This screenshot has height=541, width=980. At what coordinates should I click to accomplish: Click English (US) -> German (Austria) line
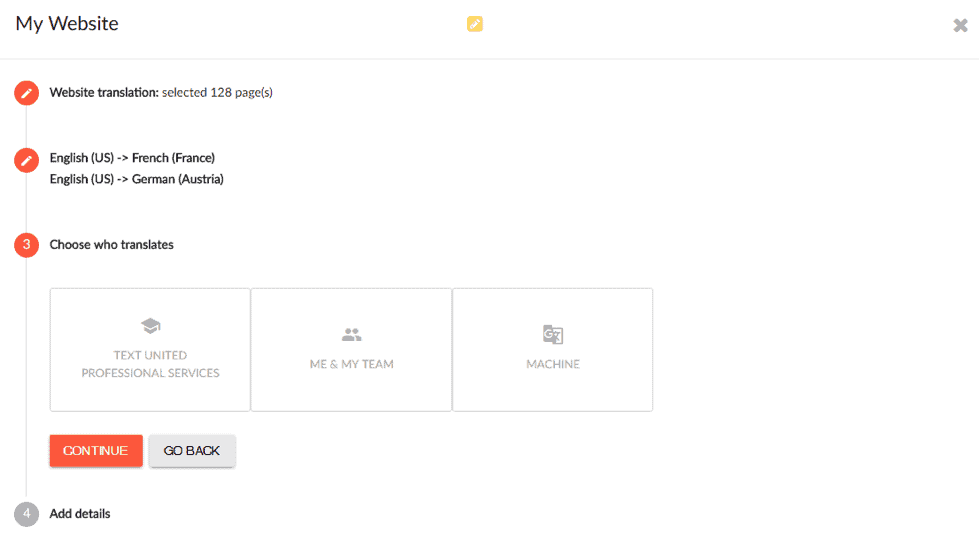coord(137,179)
